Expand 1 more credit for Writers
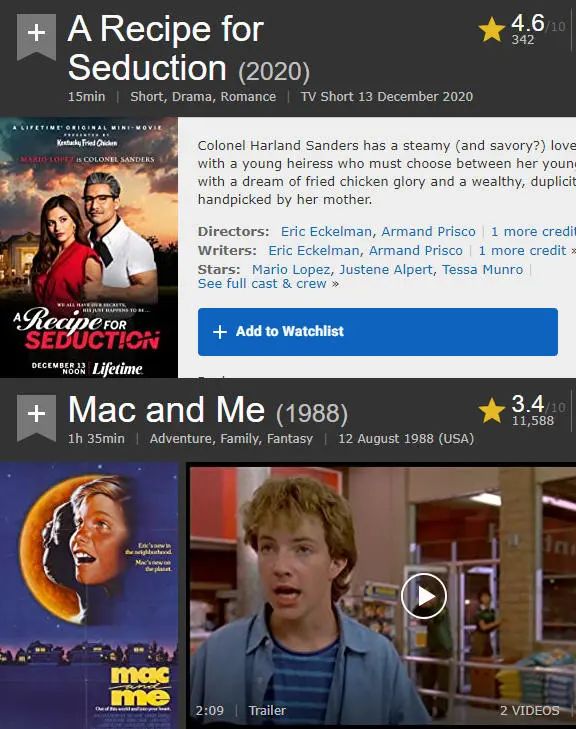 [523, 251]
